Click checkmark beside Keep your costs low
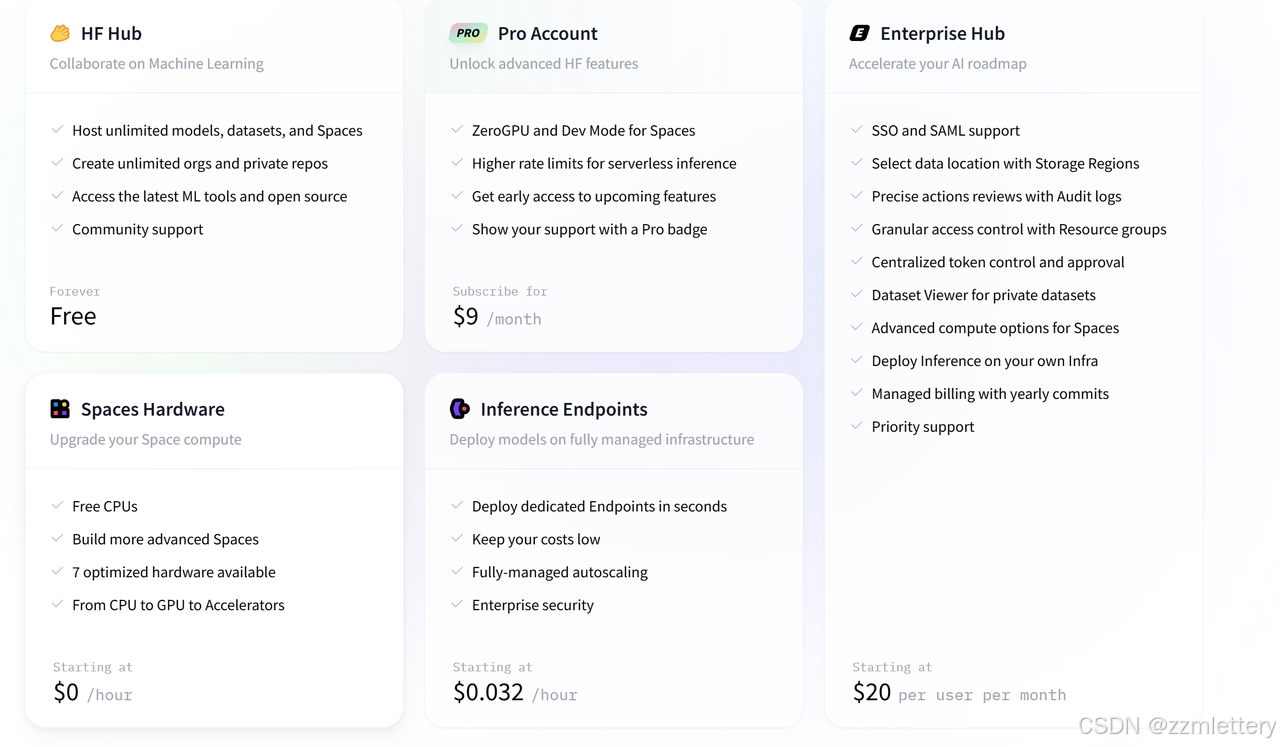This screenshot has width=1280, height=747. pyautogui.click(x=457, y=539)
